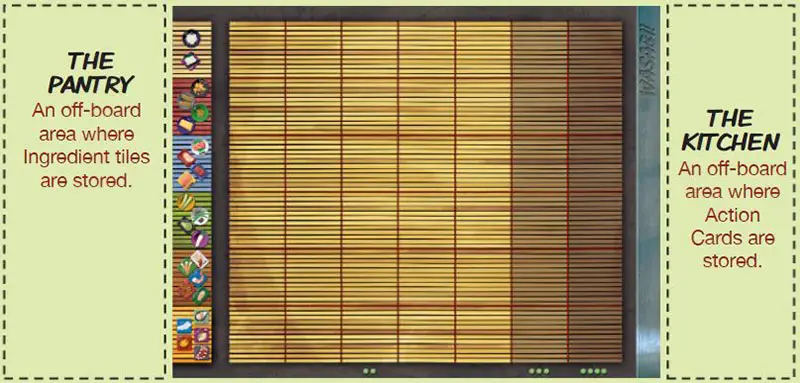This screenshot has height=383, width=800.
Task: Select the salmon on white plate icon
Action: click(x=199, y=147)
